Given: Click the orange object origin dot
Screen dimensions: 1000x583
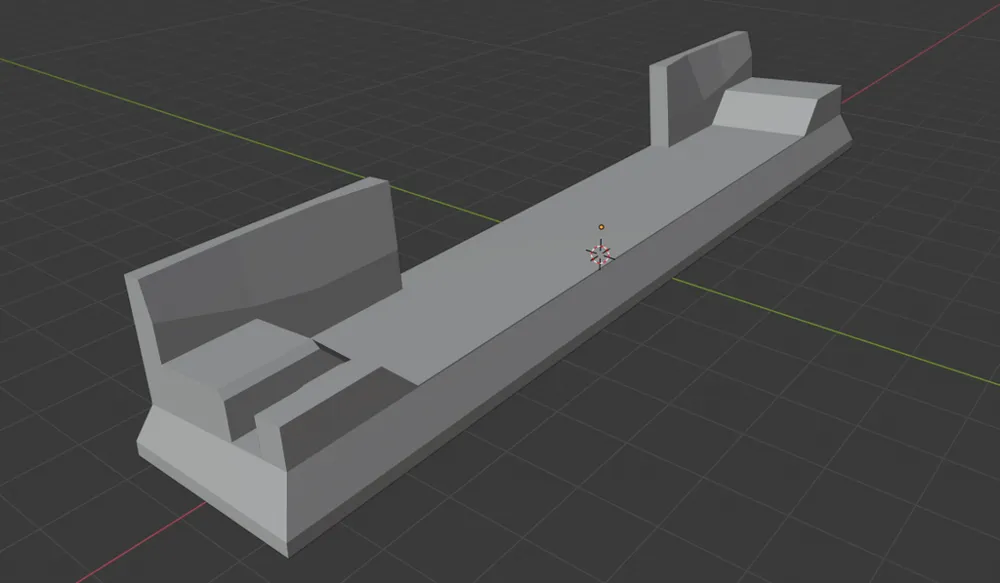Looking at the screenshot, I should (x=601, y=227).
